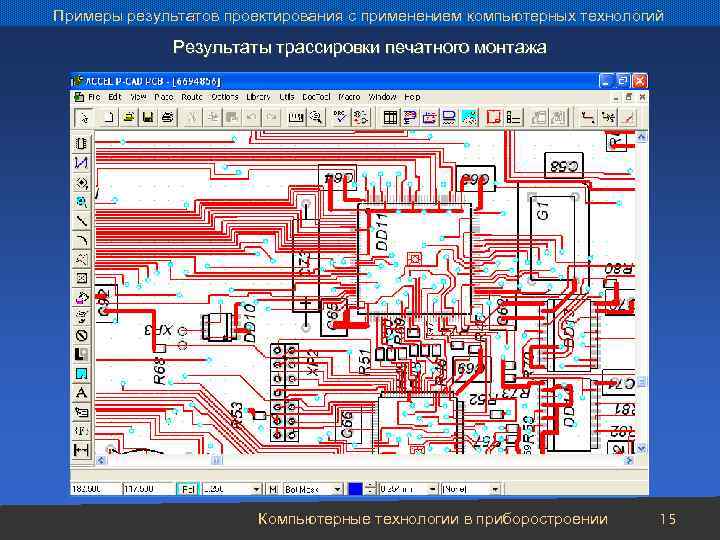Select the Place Pad tool

(81, 182)
